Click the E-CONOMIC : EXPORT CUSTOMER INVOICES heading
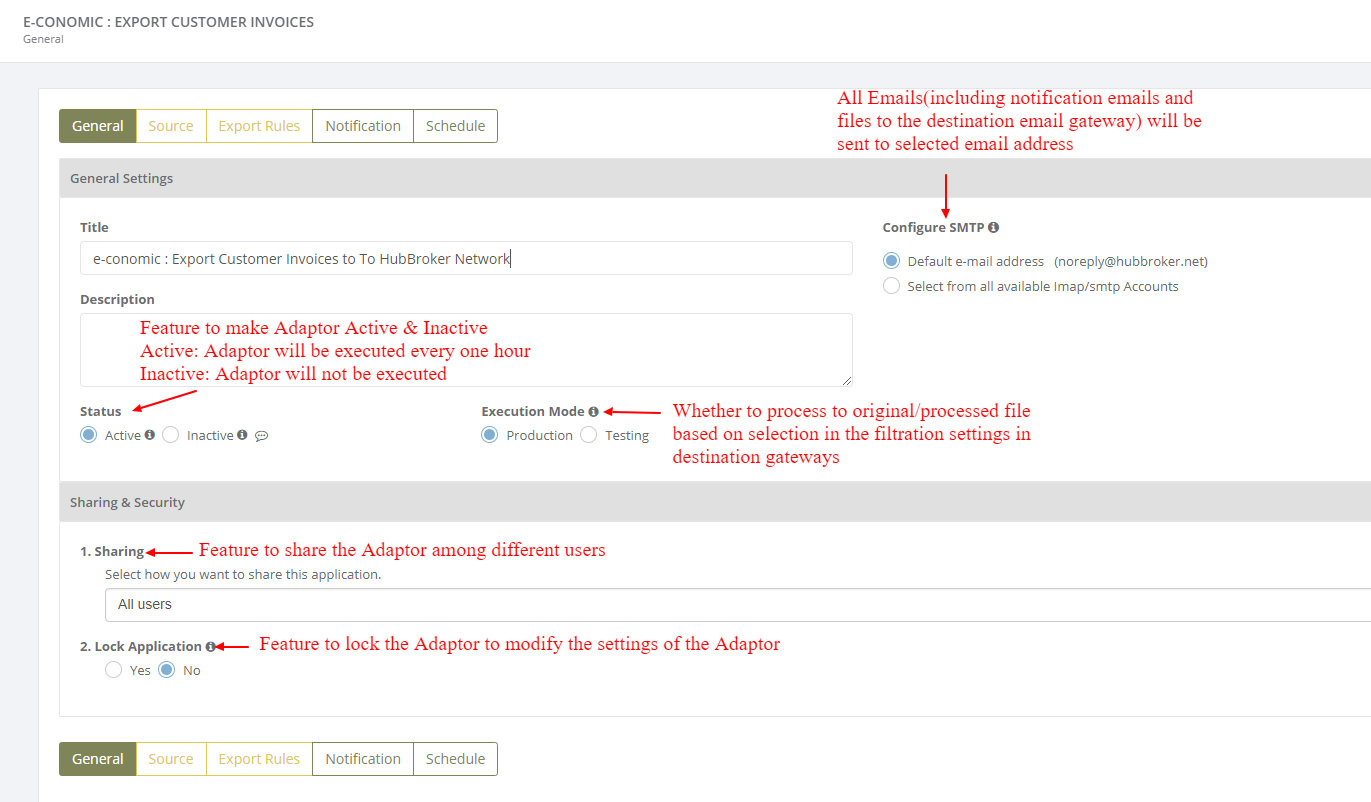 [168, 22]
